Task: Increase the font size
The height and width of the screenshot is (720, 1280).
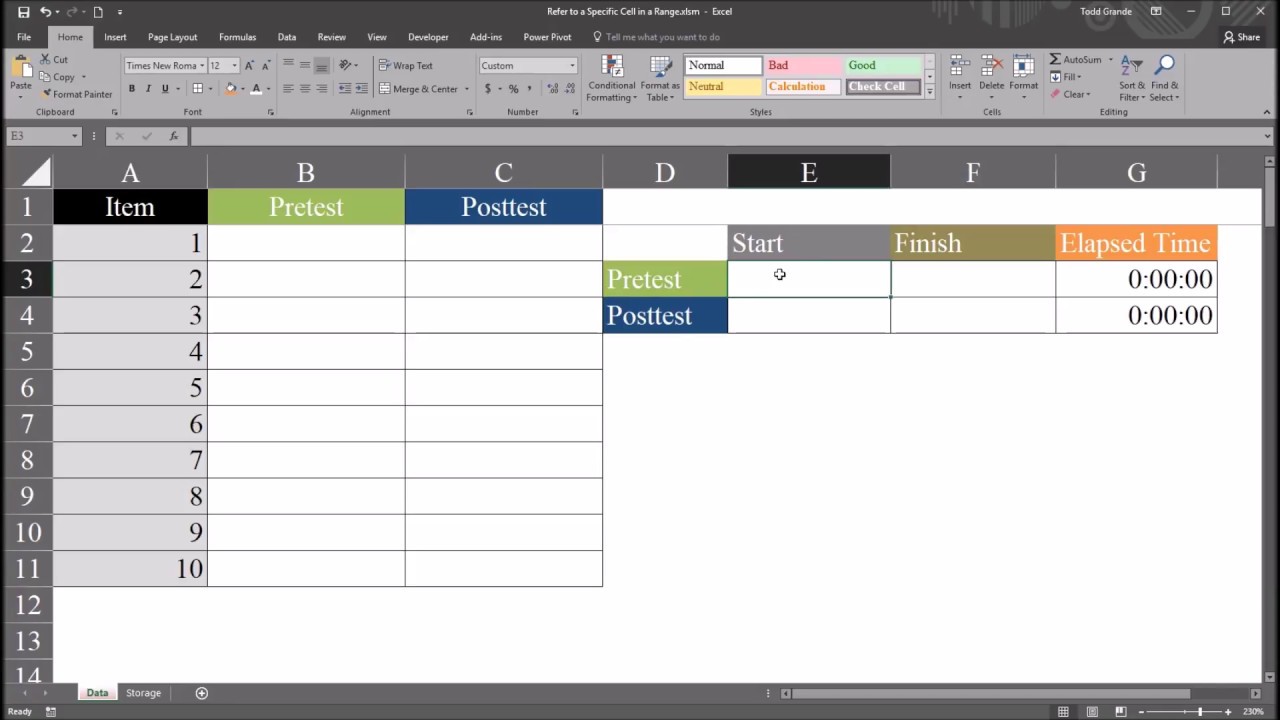Action: [x=249, y=66]
